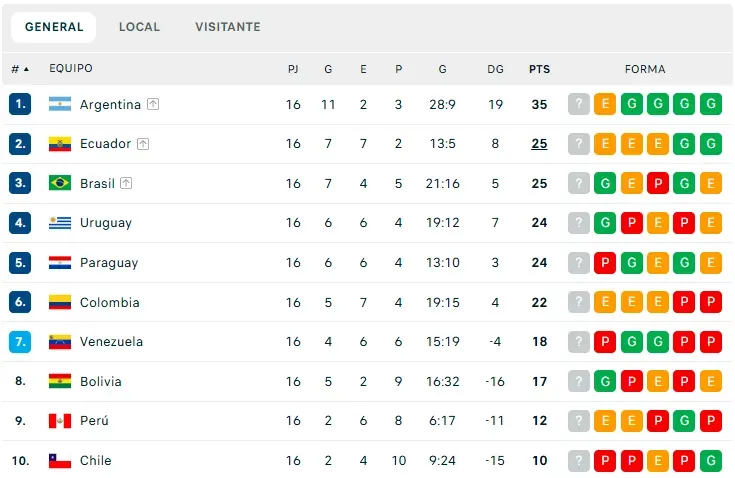Screen dimensions: 735x478
Task: Click Chile's last green G form badge
Action: pos(711,461)
